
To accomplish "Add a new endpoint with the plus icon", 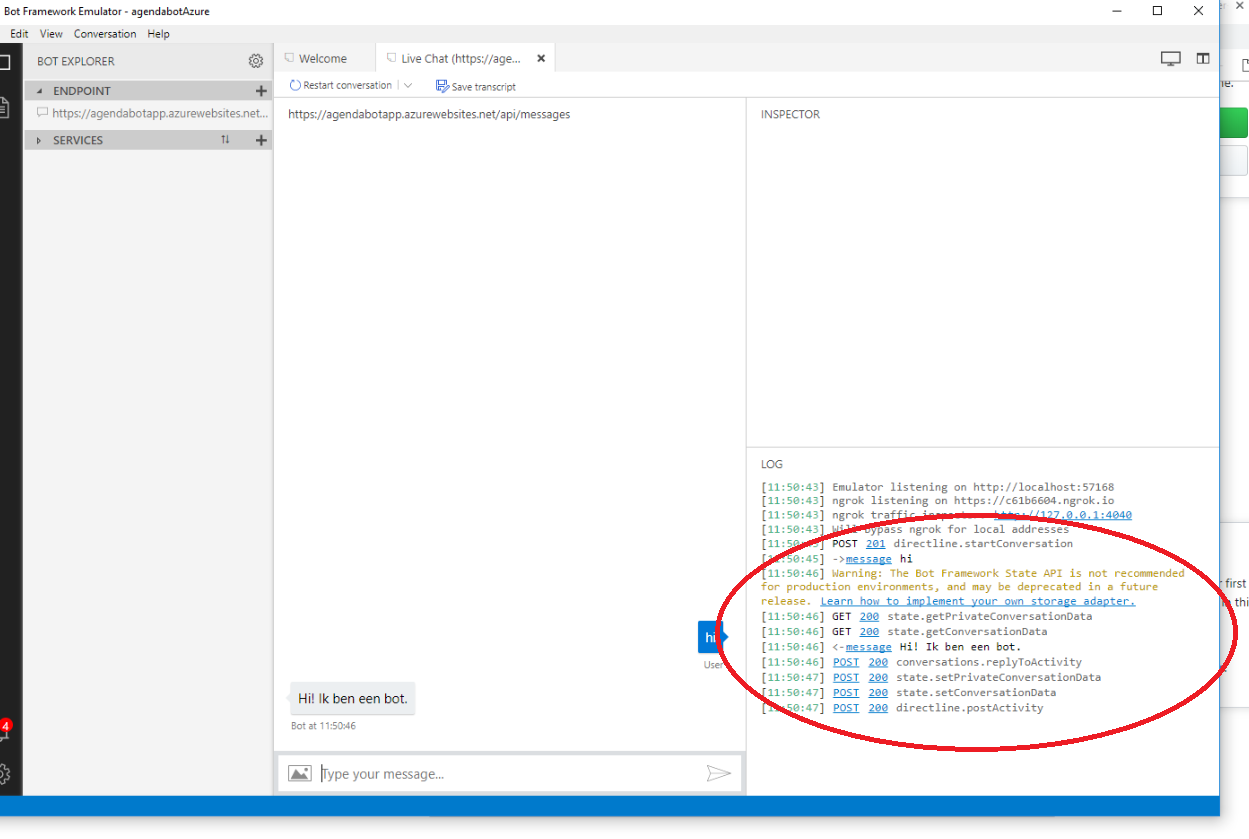I will (x=261, y=90).
